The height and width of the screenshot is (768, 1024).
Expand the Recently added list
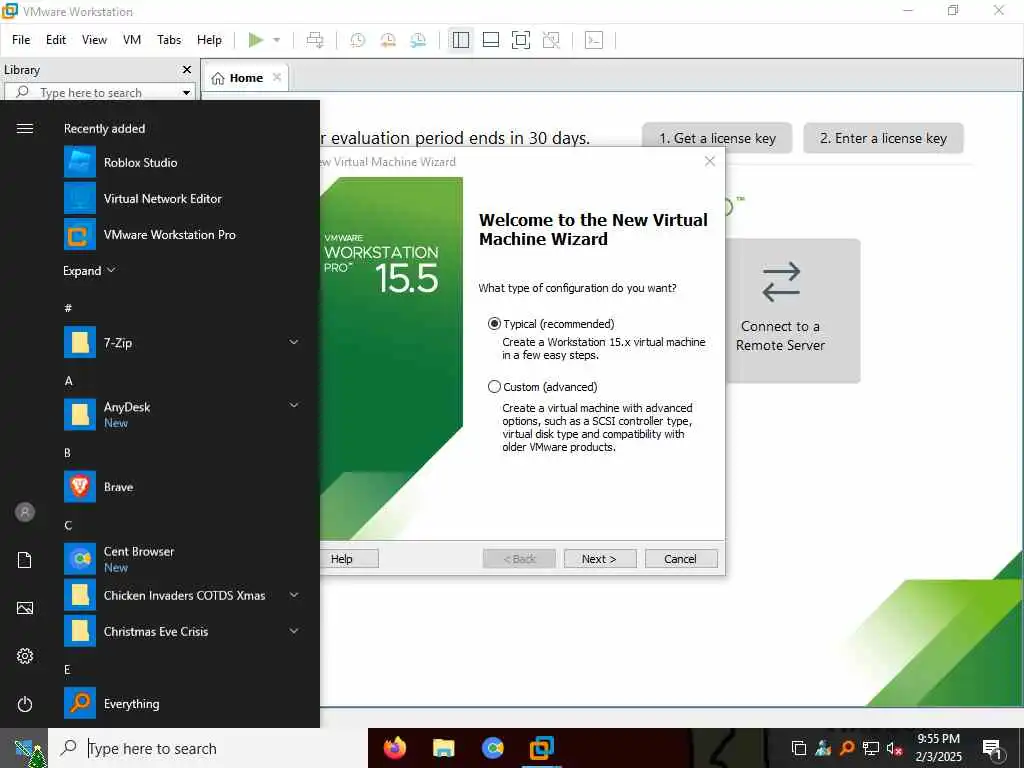[89, 270]
